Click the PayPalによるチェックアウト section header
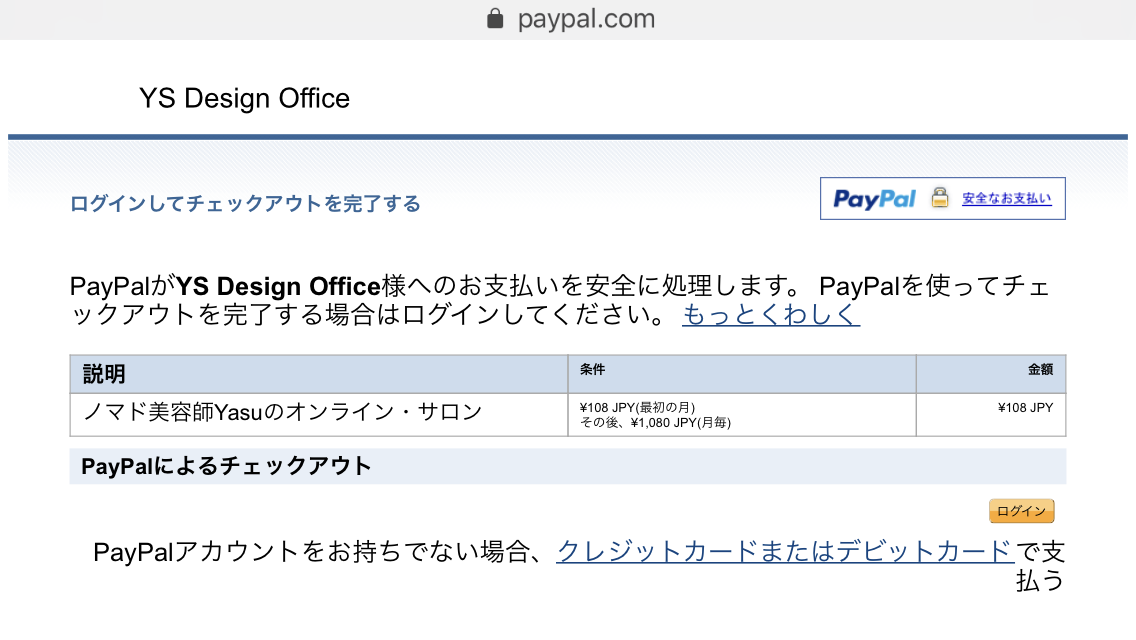 pyautogui.click(x=226, y=466)
